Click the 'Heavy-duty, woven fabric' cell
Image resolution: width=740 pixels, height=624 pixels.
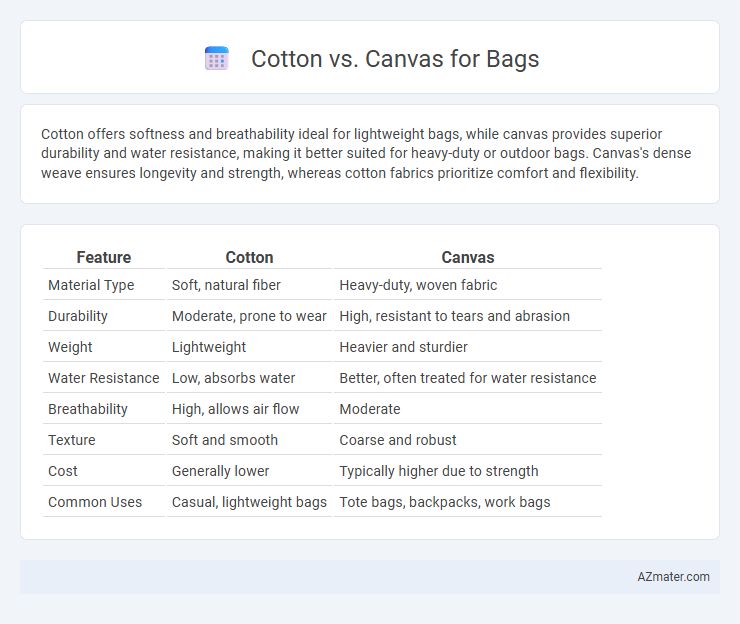tap(418, 285)
